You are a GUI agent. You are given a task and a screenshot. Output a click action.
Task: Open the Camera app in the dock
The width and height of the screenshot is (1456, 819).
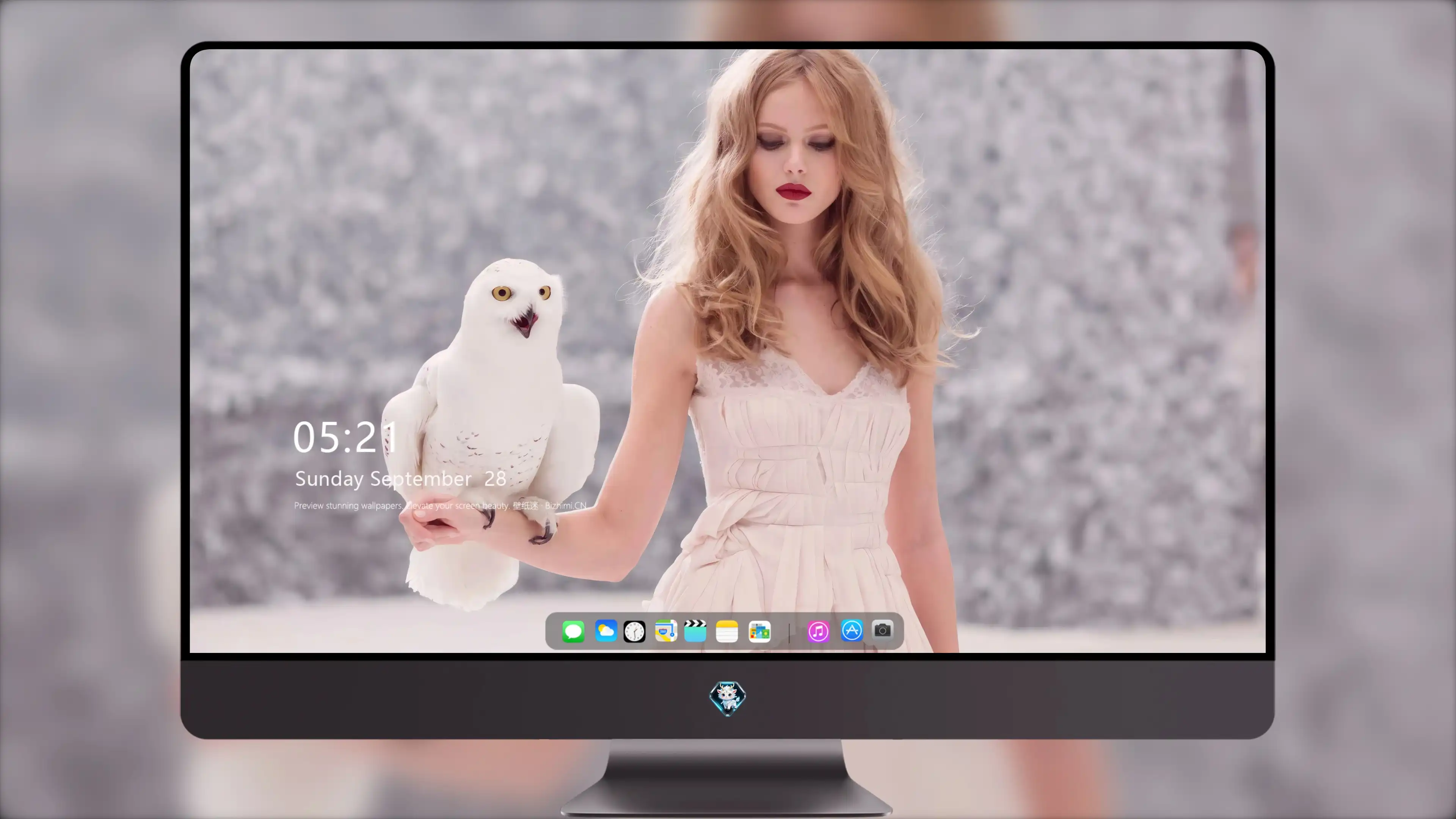[x=882, y=630]
